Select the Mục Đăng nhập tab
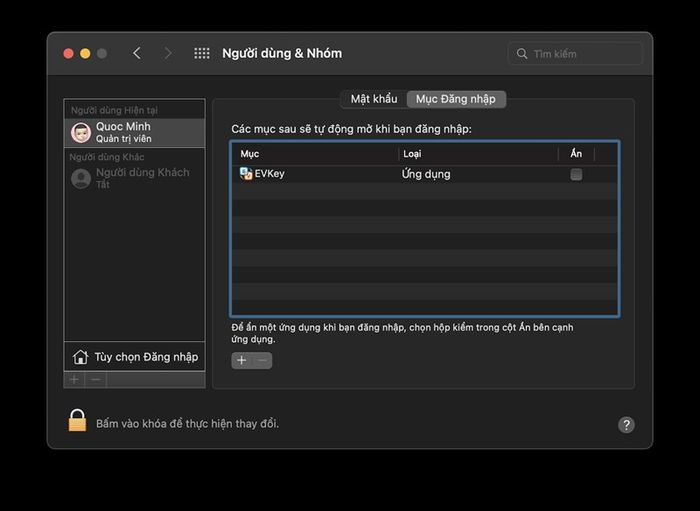The width and height of the screenshot is (700, 511). click(x=456, y=99)
